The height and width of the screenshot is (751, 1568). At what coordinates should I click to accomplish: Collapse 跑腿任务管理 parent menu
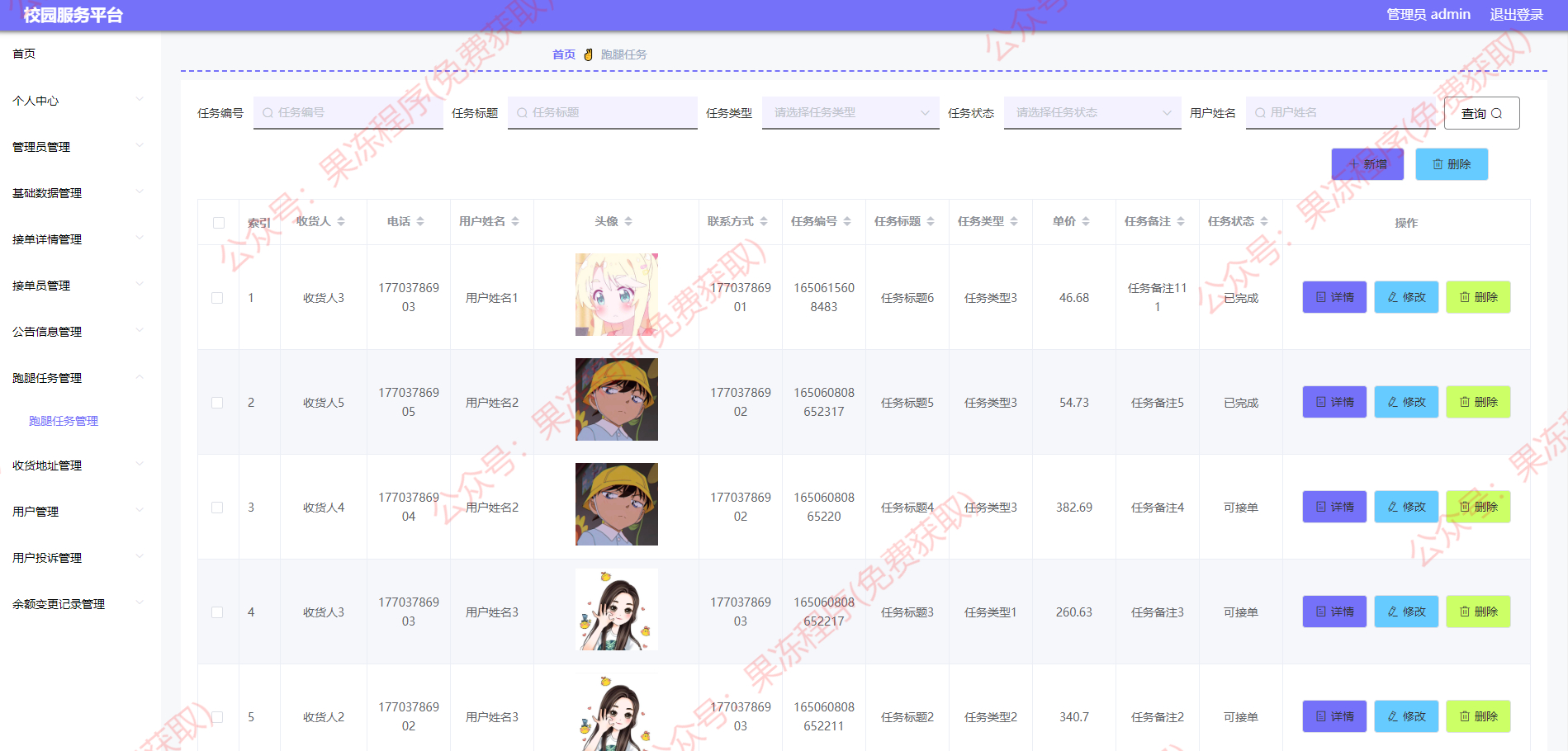click(78, 378)
